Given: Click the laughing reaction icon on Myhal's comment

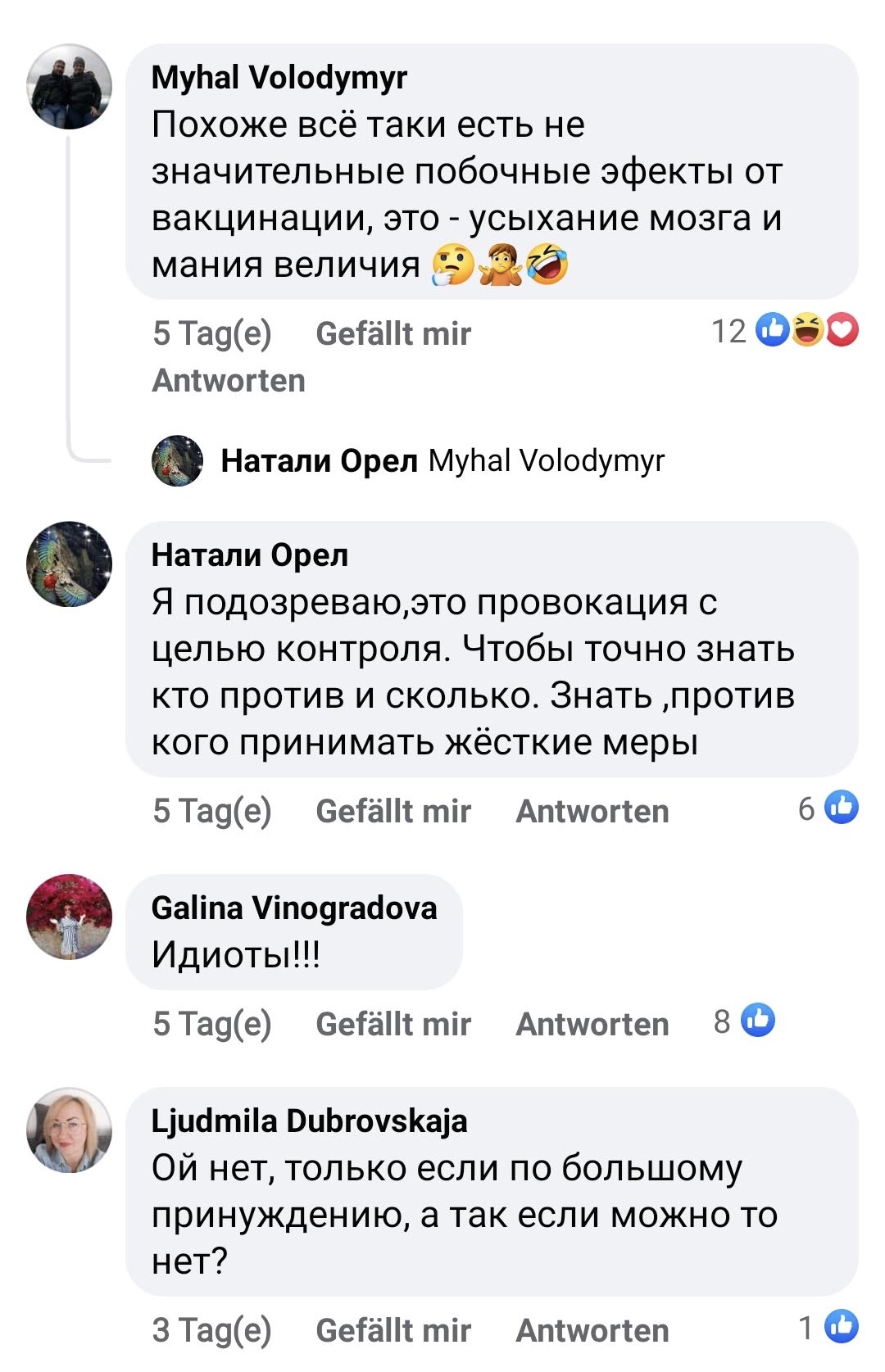Looking at the screenshot, I should [x=808, y=330].
